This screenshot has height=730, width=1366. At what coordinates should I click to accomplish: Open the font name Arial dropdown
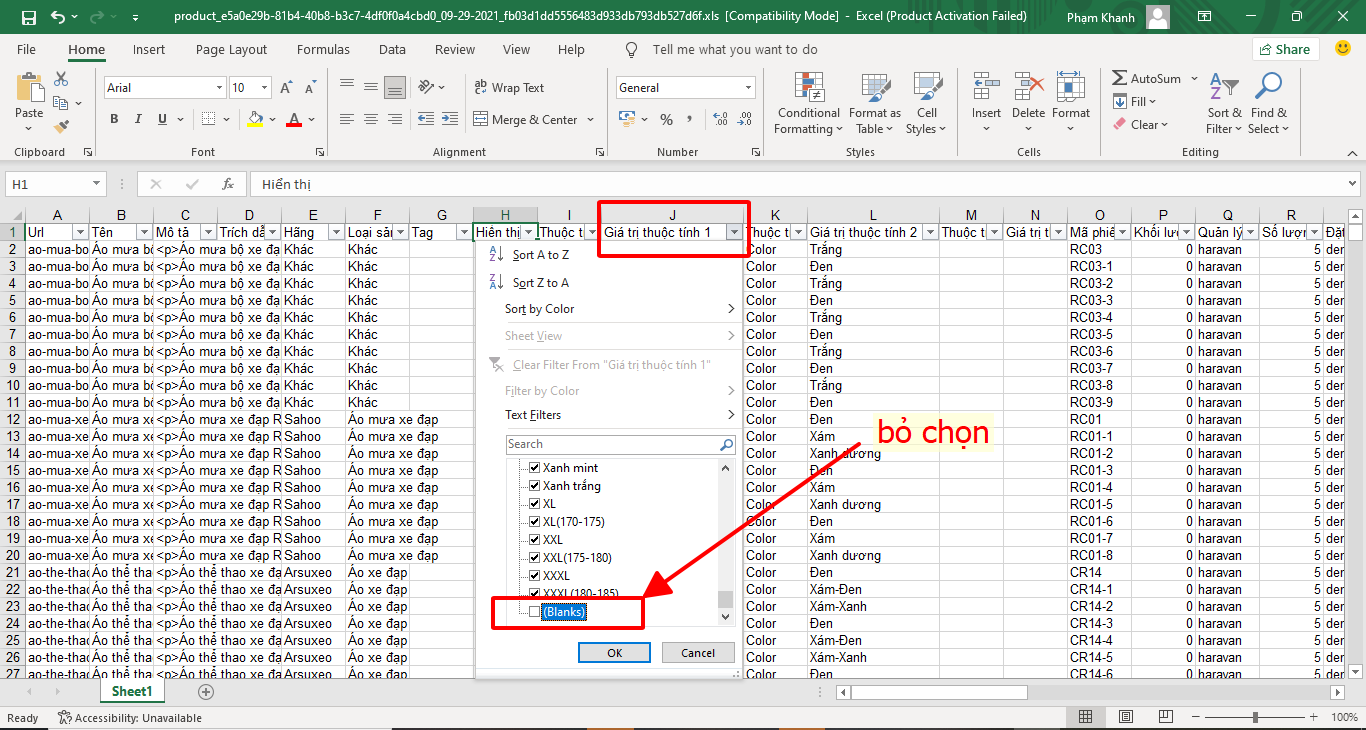[x=219, y=88]
